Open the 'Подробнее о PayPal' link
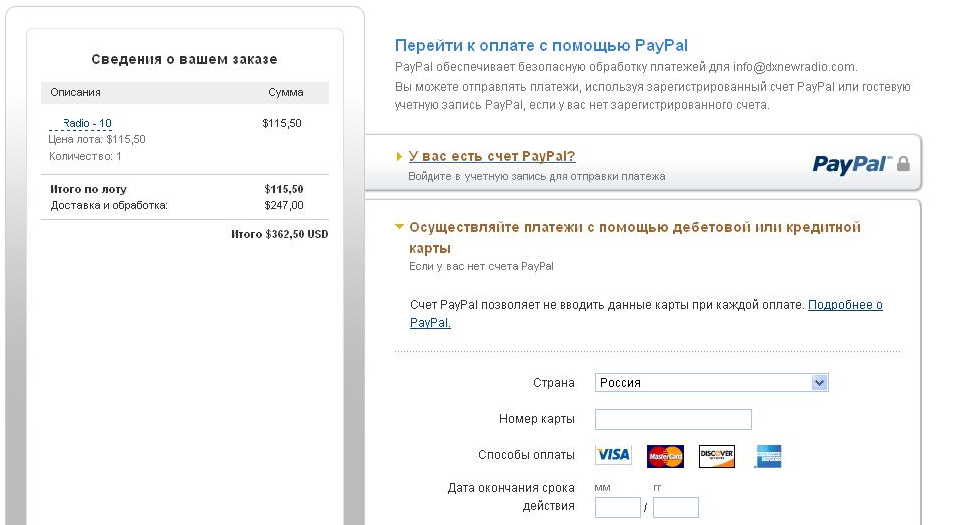 pyautogui.click(x=646, y=314)
